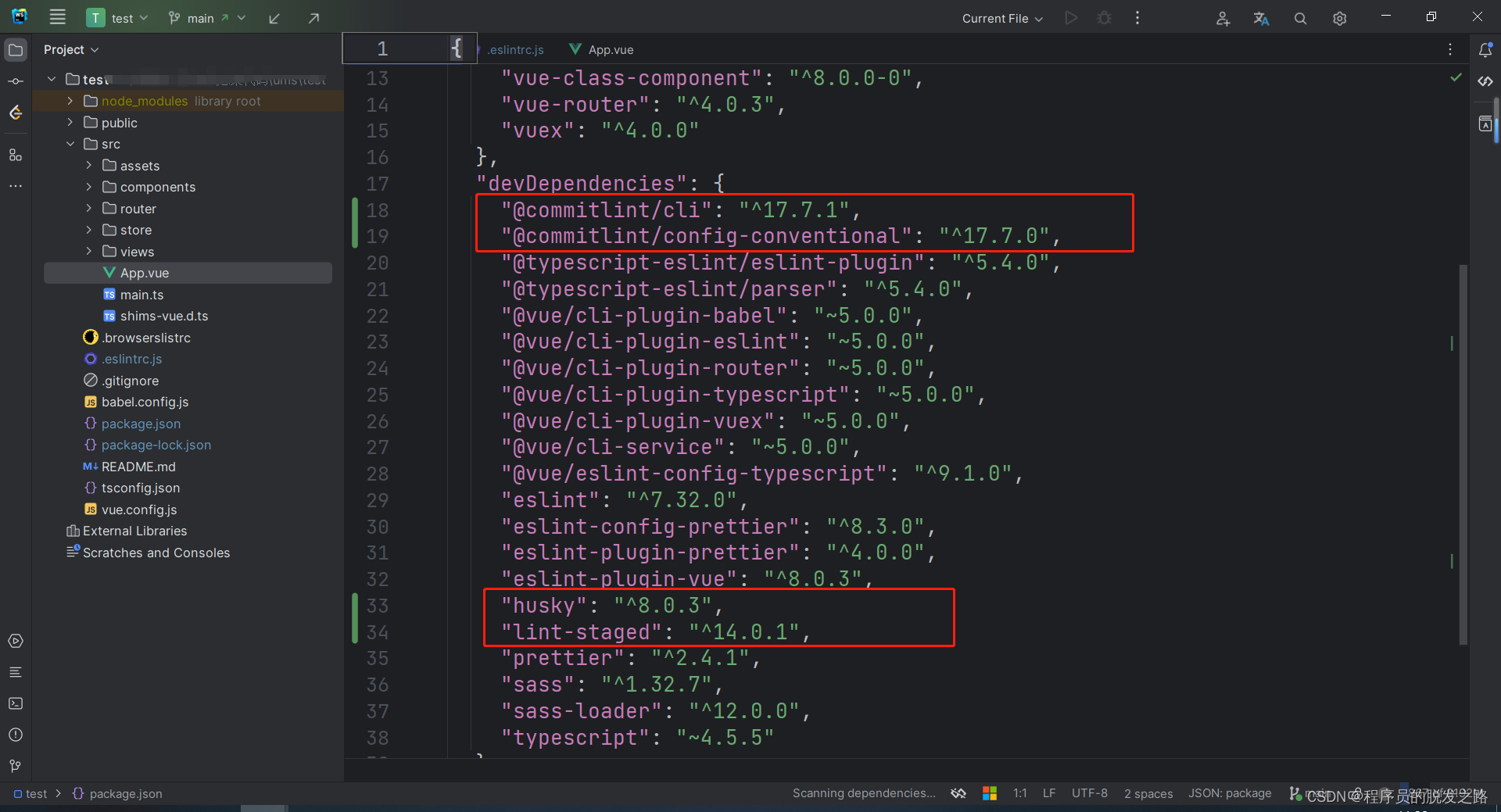This screenshot has height=812, width=1501.
Task: Open the TODO list tool window
Action: click(16, 672)
